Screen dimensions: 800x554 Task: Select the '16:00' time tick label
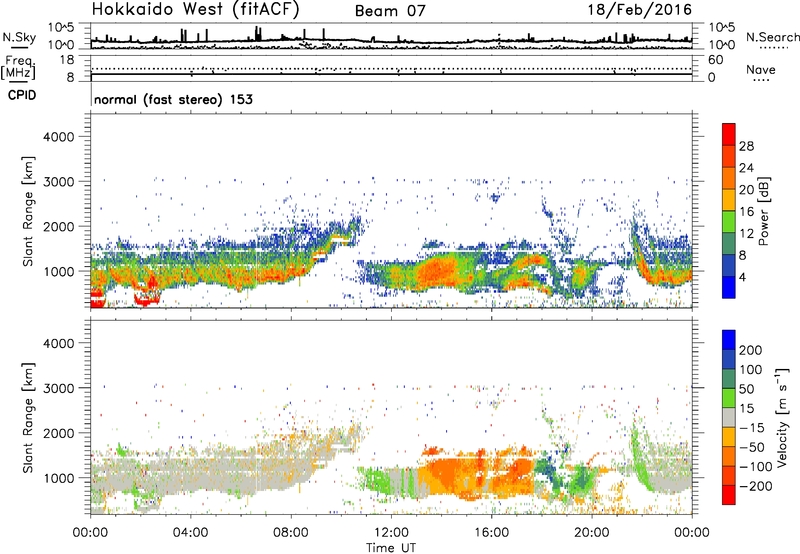[x=491, y=533]
